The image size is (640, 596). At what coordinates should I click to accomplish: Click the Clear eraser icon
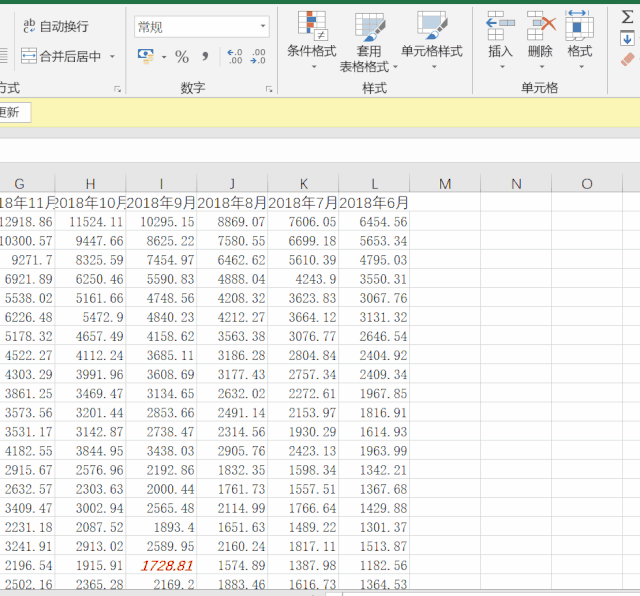[x=627, y=59]
